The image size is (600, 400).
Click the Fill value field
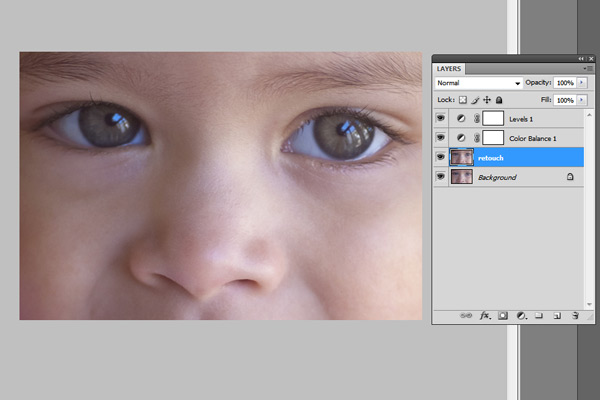[565, 100]
